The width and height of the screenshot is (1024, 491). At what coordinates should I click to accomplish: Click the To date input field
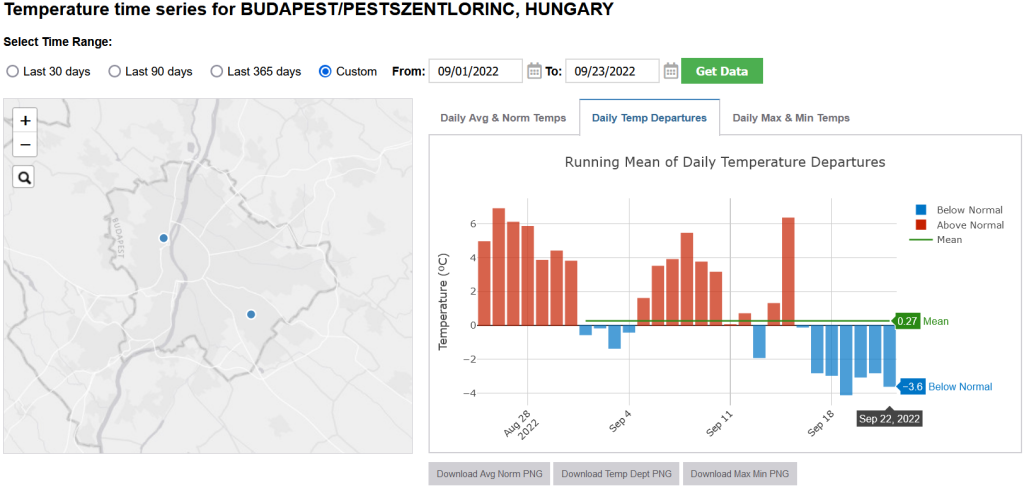point(612,71)
